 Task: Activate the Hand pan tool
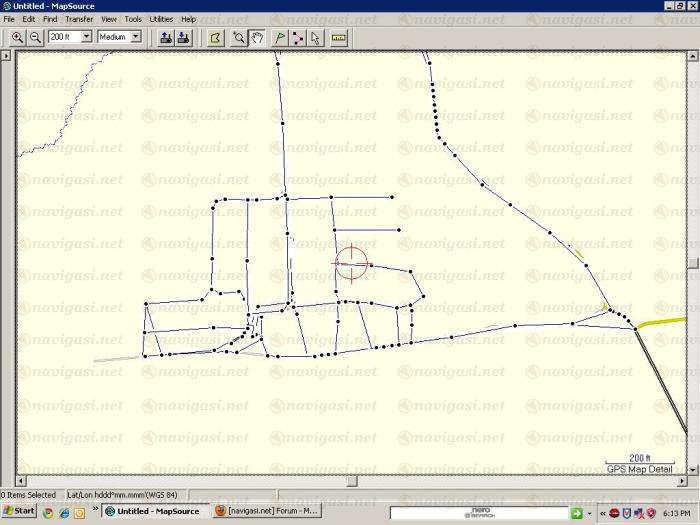coord(256,37)
